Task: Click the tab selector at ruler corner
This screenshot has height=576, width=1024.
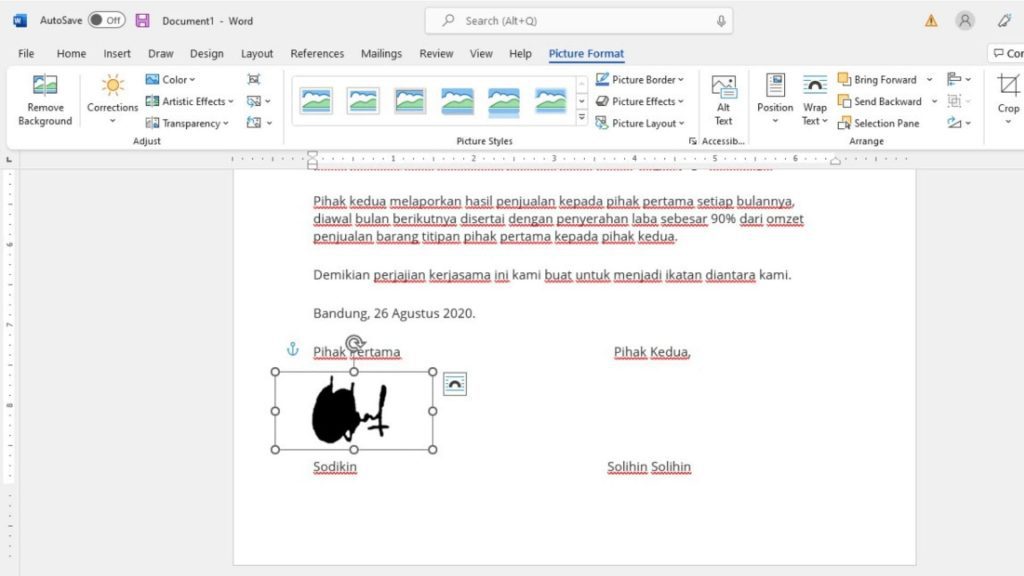Action: coord(9,159)
